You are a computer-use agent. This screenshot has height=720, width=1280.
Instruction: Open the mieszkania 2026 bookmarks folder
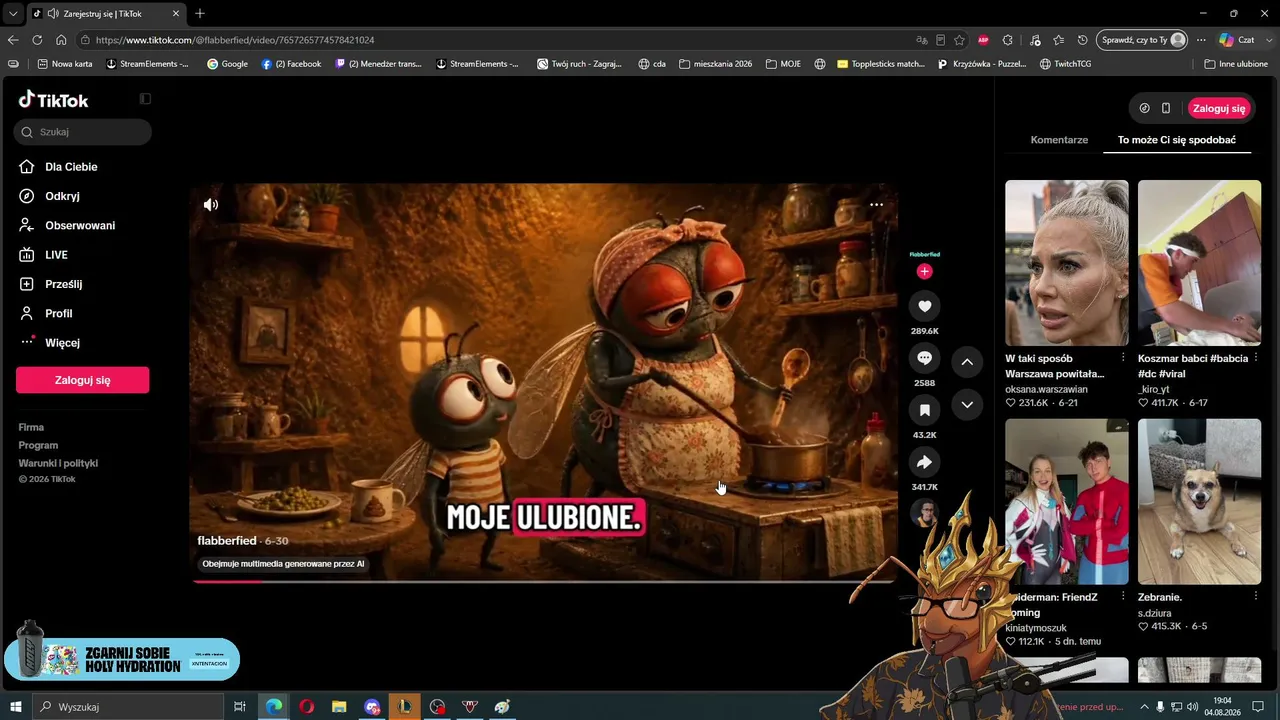715,64
